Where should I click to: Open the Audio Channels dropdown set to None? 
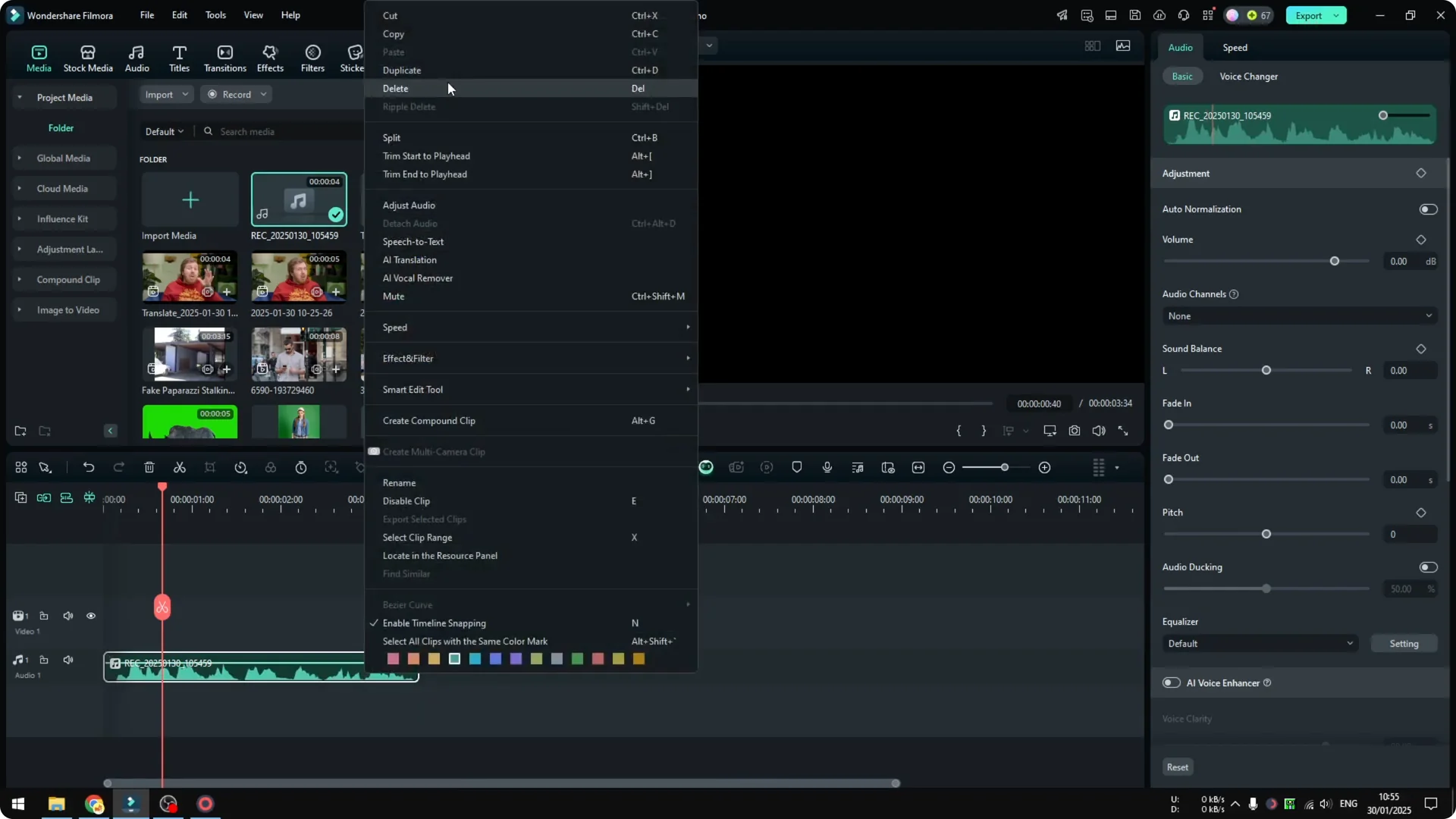[1298, 315]
